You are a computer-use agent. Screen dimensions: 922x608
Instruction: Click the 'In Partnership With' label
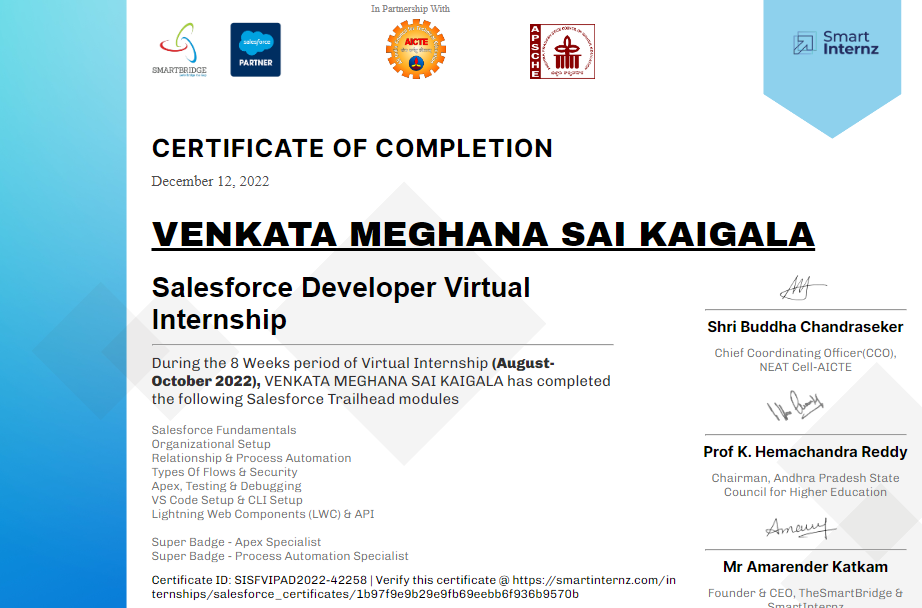[x=410, y=9]
